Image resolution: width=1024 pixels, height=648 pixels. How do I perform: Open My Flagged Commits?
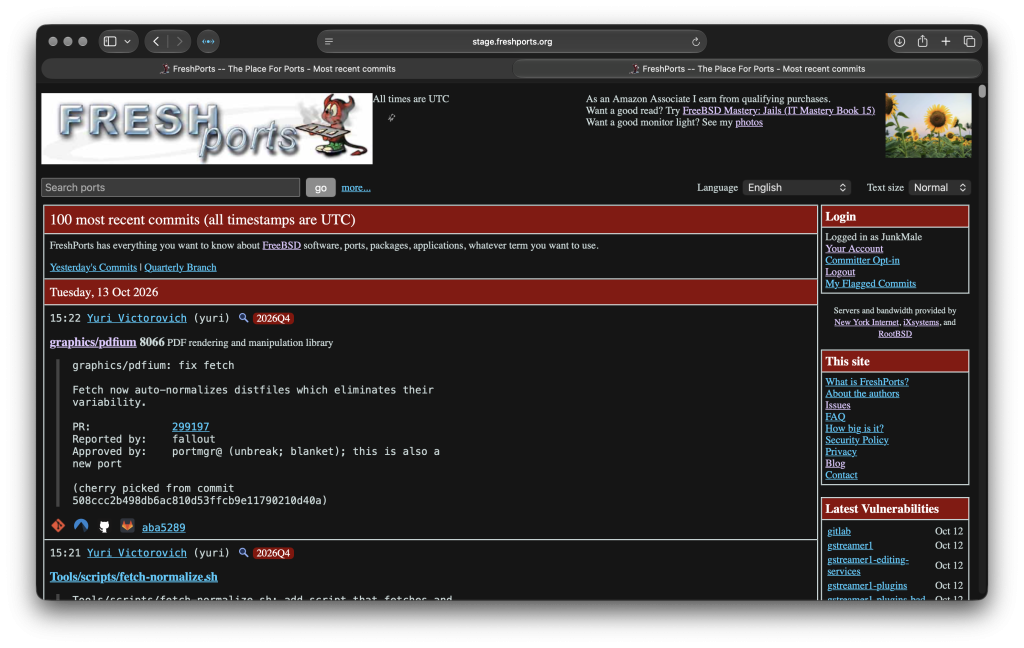click(x=870, y=284)
